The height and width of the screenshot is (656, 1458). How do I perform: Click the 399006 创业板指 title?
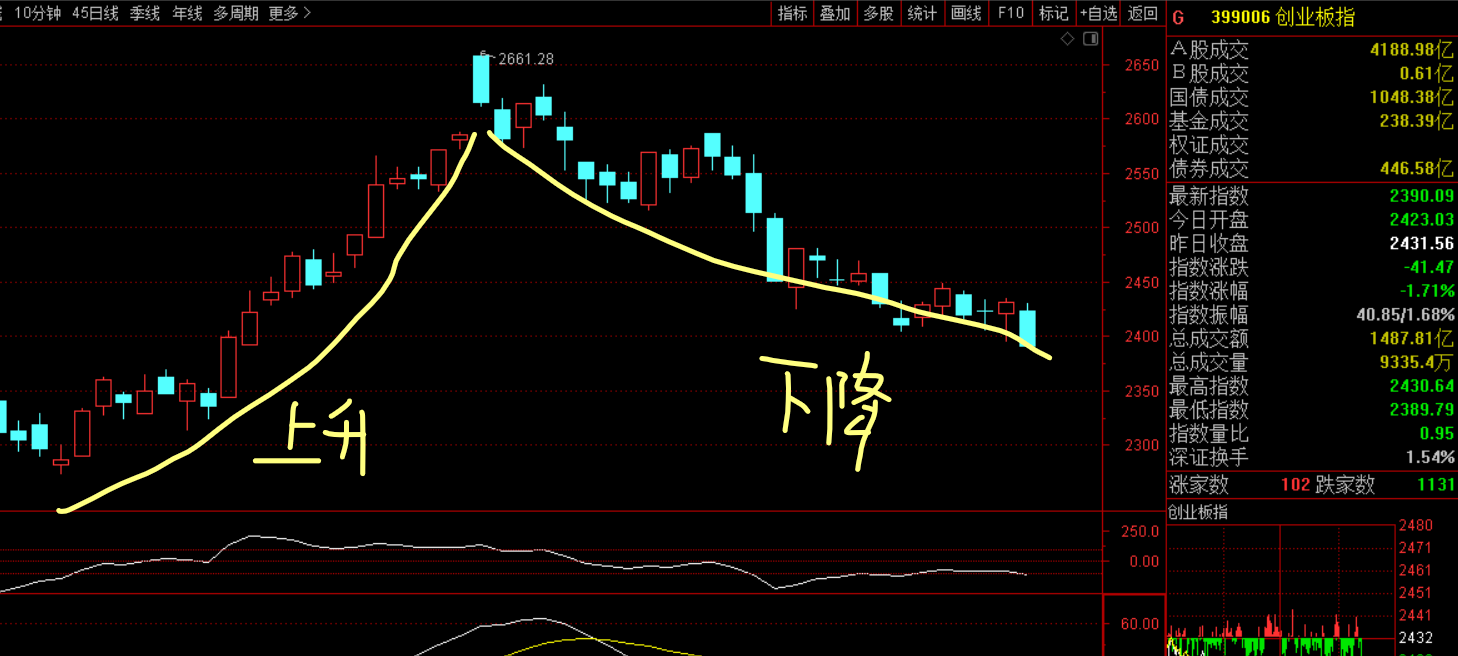1283,17
